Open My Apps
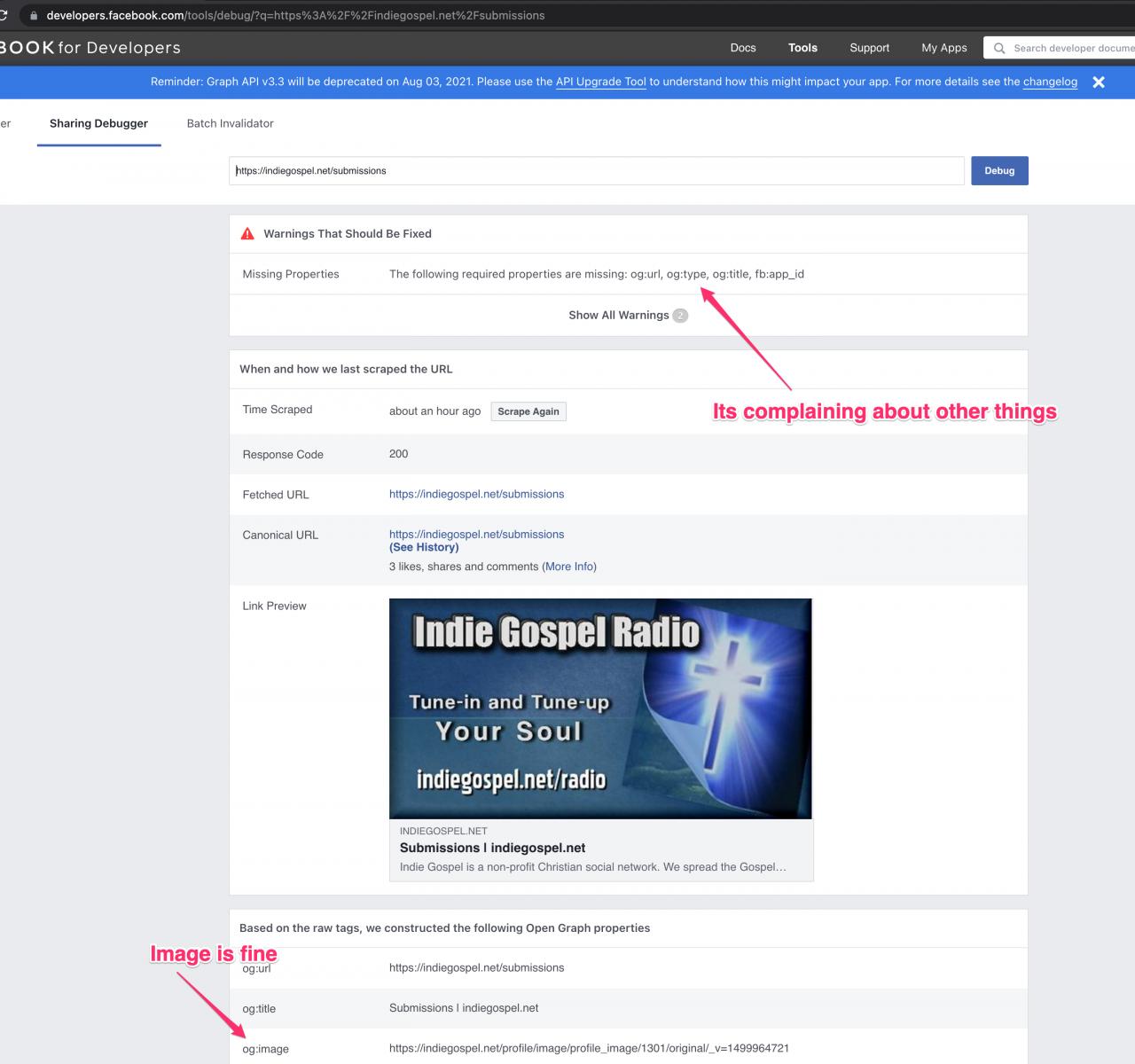This screenshot has width=1135, height=1064. (x=943, y=48)
